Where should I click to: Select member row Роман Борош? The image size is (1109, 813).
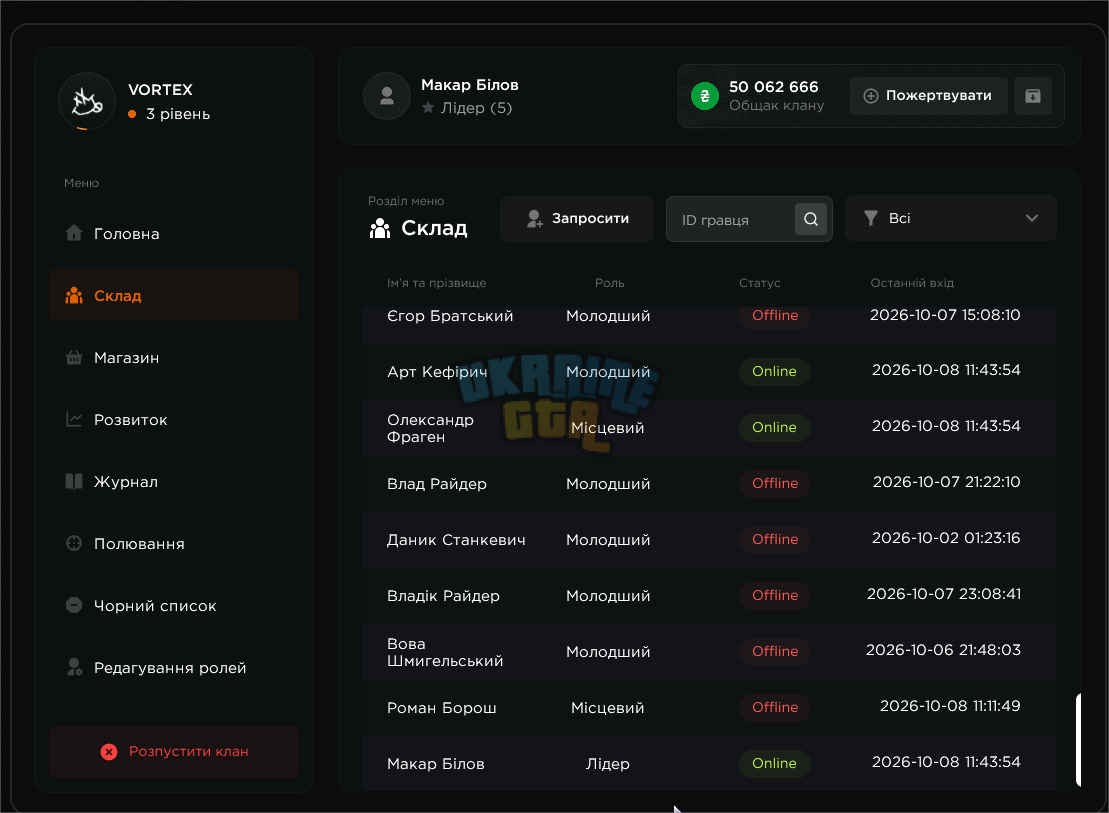click(709, 708)
